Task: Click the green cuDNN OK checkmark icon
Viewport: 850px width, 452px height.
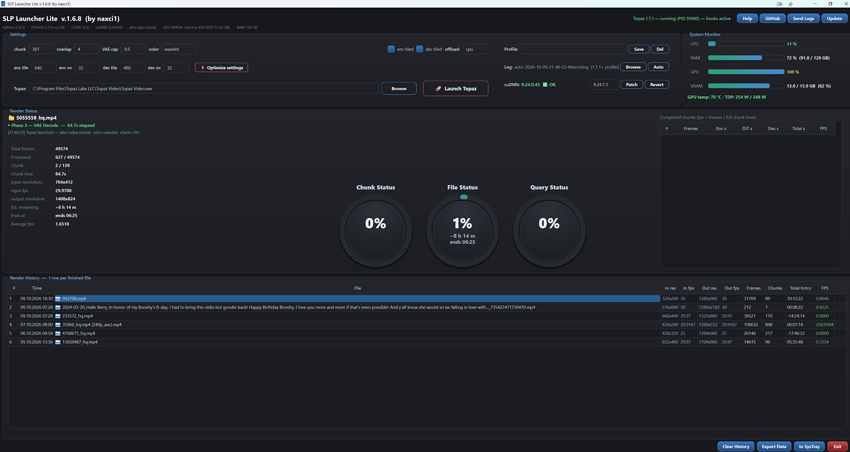Action: pos(545,85)
